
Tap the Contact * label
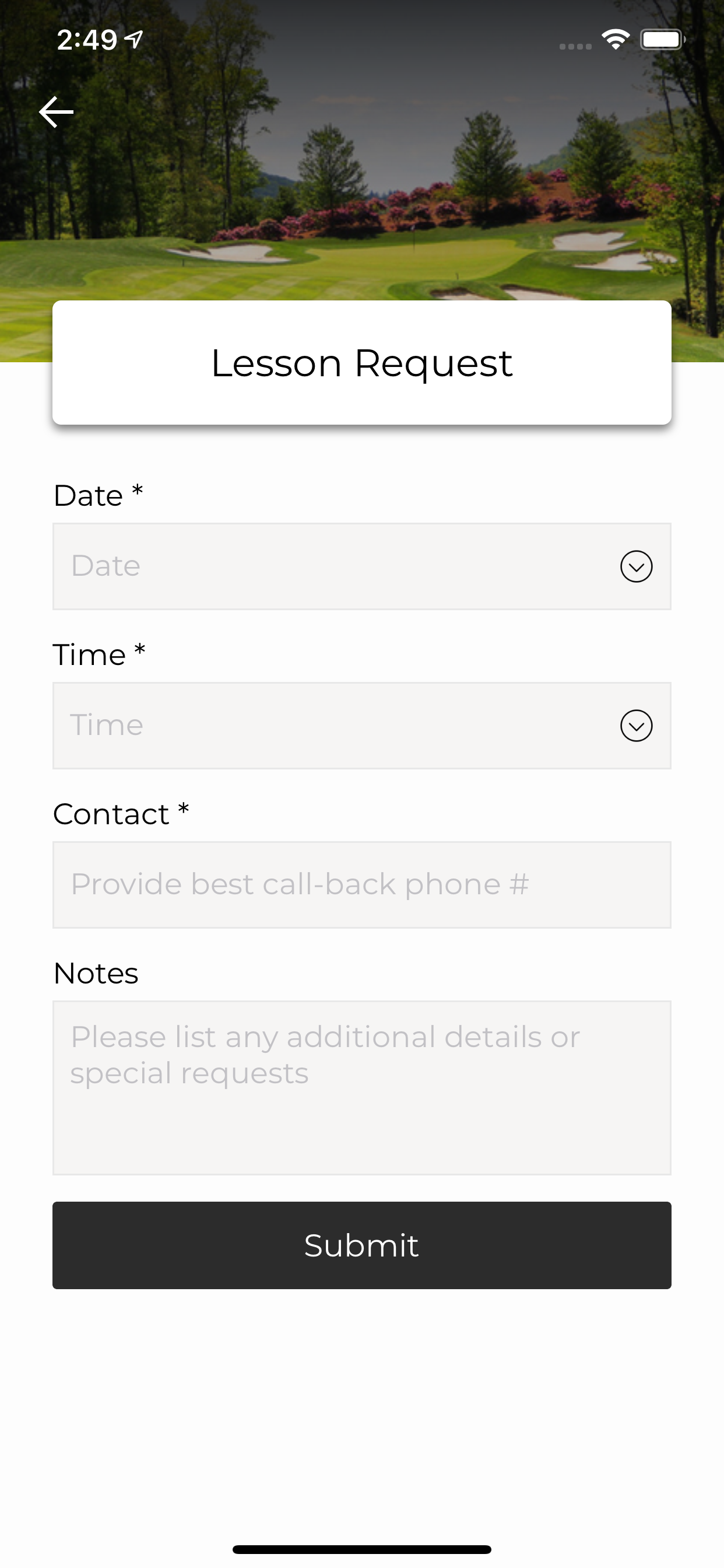point(121,814)
